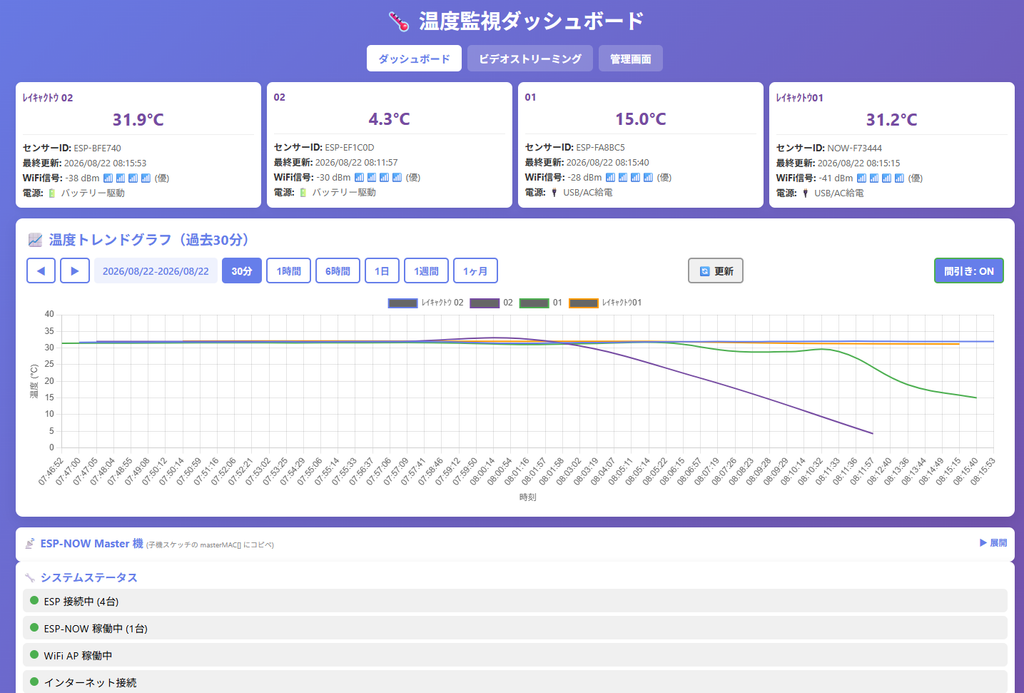Switch to the 管理画面 tab
Screen dimensions: 1024x693
pyautogui.click(x=630, y=59)
